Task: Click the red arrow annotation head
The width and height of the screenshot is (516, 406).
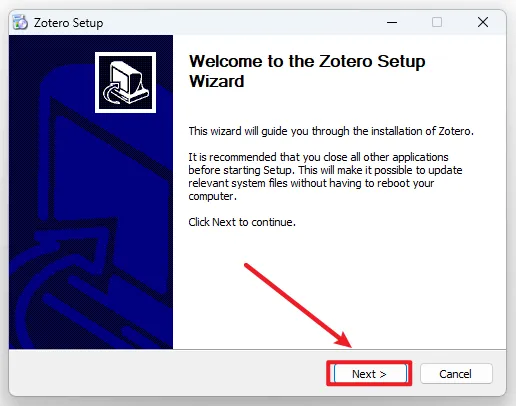Action: coord(343,340)
